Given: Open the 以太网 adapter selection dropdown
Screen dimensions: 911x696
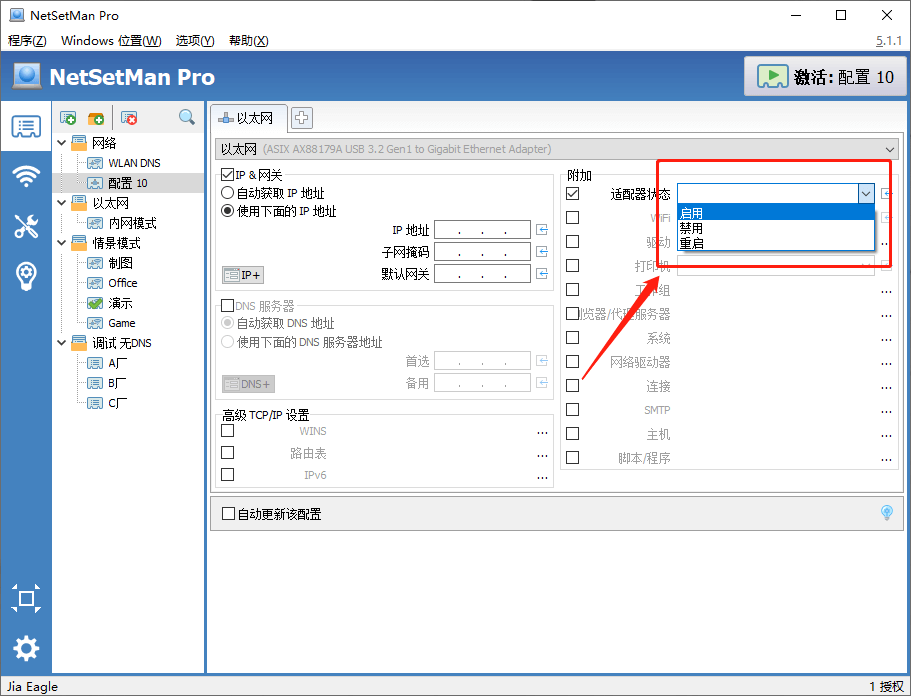Looking at the screenshot, I should [x=557, y=149].
